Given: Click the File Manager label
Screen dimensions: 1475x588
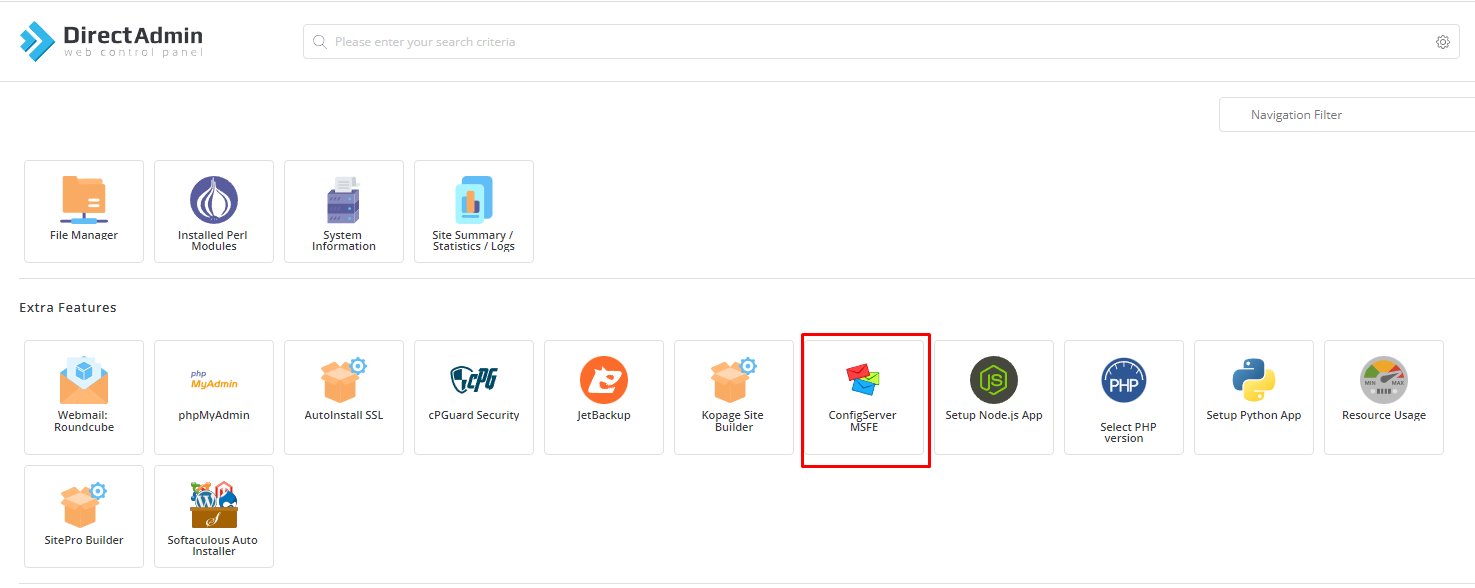Looking at the screenshot, I should 84,235.
